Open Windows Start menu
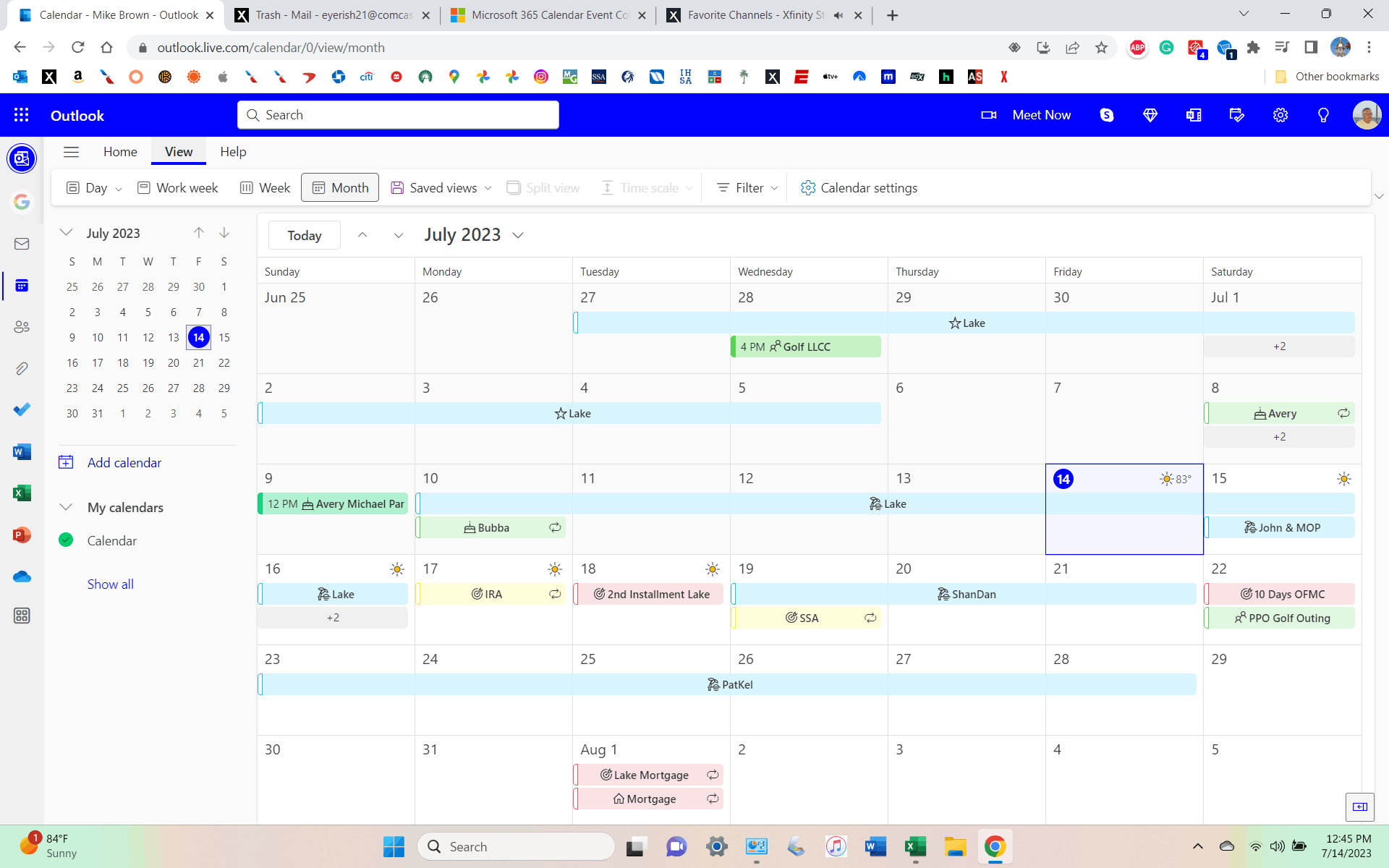This screenshot has height=868, width=1389. tap(394, 846)
